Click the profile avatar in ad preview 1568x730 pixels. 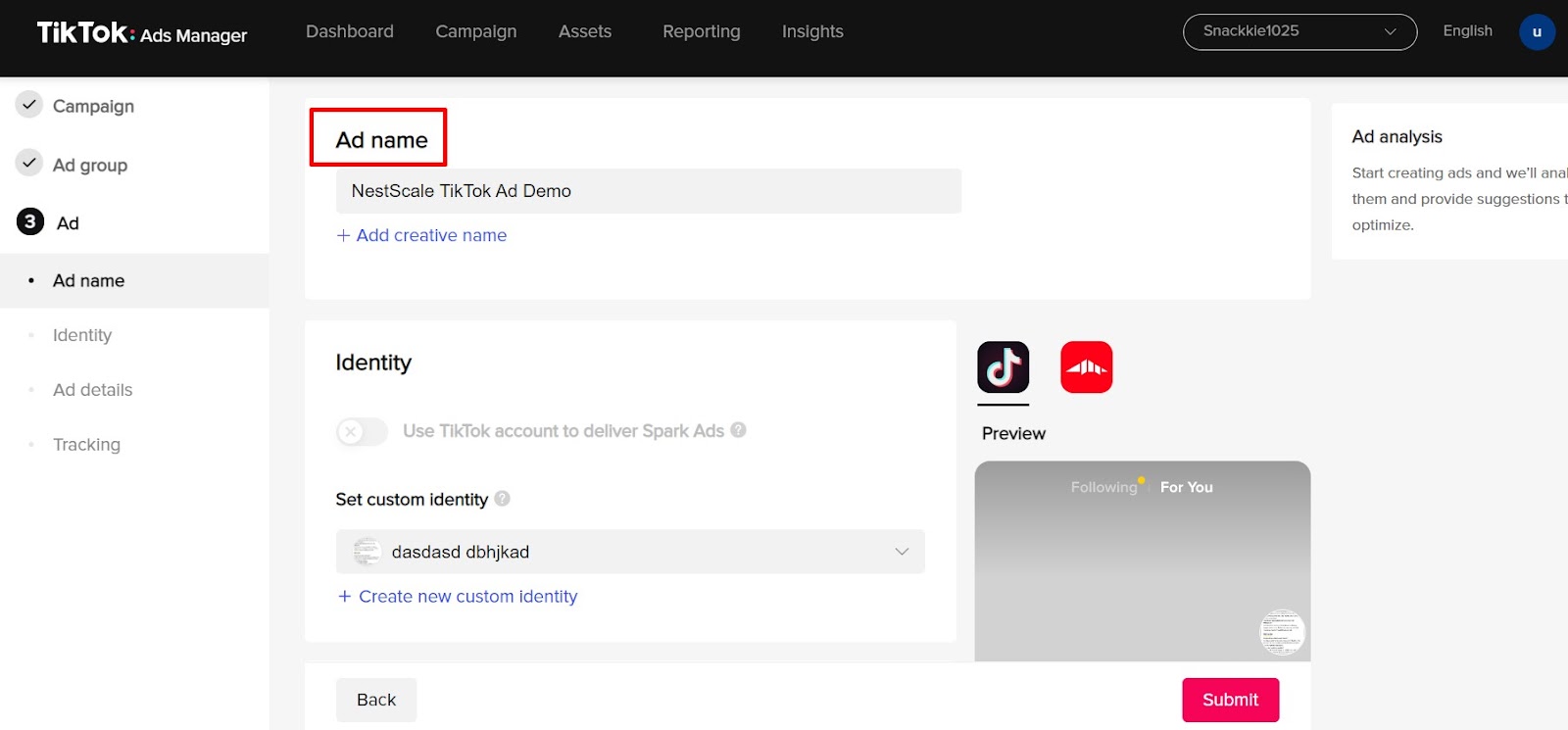tap(1282, 632)
